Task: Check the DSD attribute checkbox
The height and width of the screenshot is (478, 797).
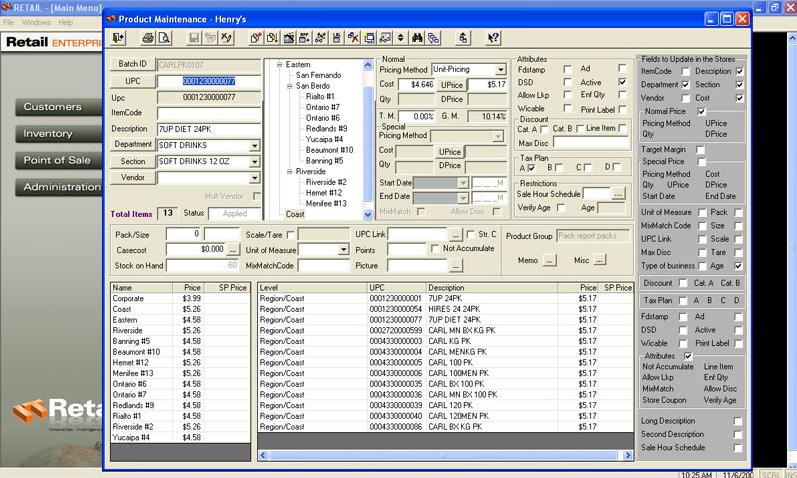Action: tap(567, 82)
